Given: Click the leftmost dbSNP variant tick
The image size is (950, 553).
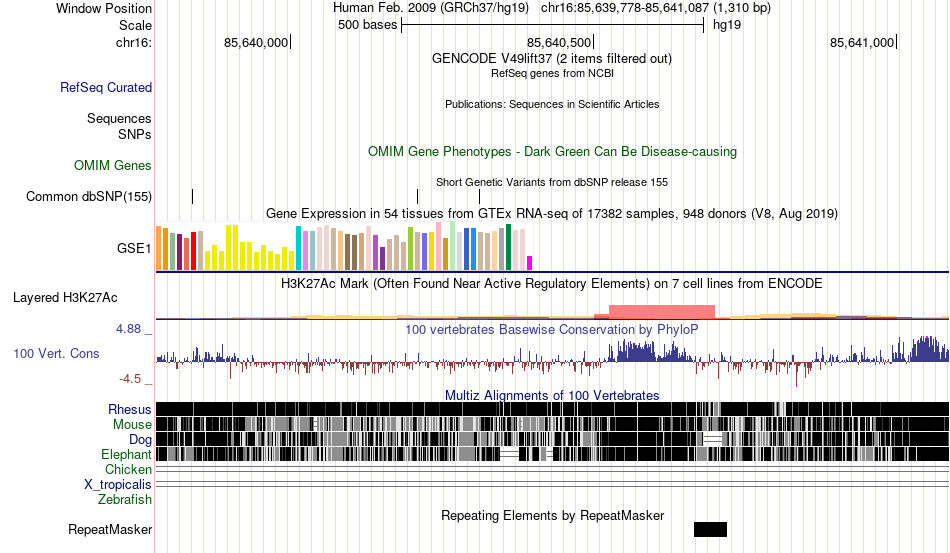Looking at the screenshot, I should pyautogui.click(x=193, y=196).
